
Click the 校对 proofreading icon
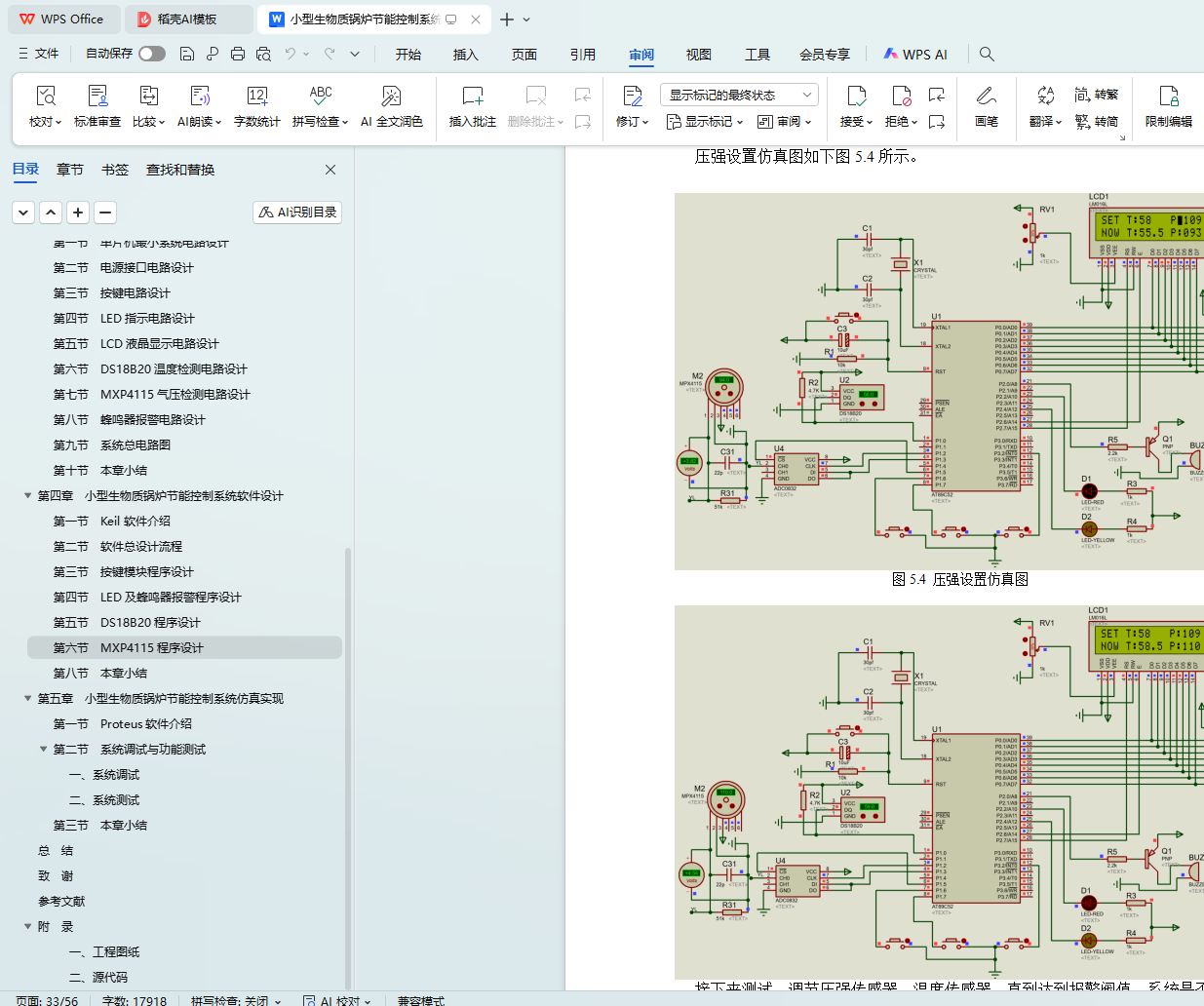point(45,97)
